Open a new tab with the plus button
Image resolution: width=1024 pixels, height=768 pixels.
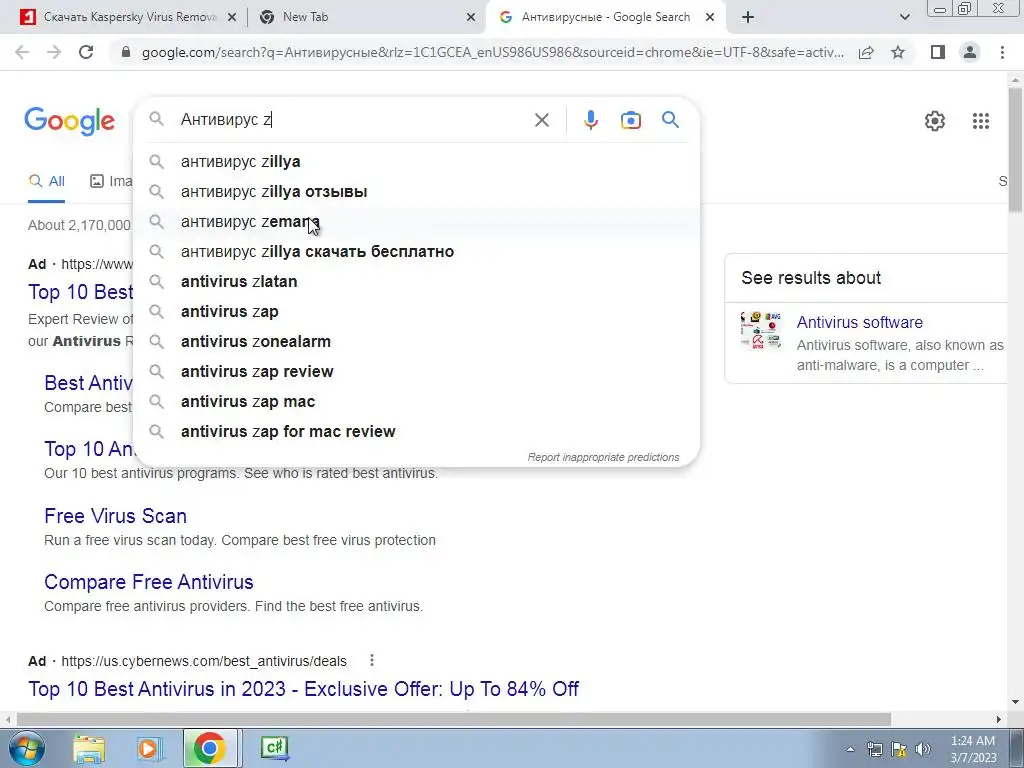748,18
